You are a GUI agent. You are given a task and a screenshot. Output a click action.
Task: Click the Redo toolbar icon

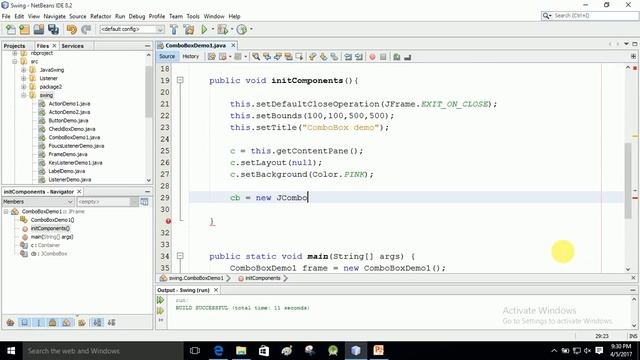click(86, 29)
